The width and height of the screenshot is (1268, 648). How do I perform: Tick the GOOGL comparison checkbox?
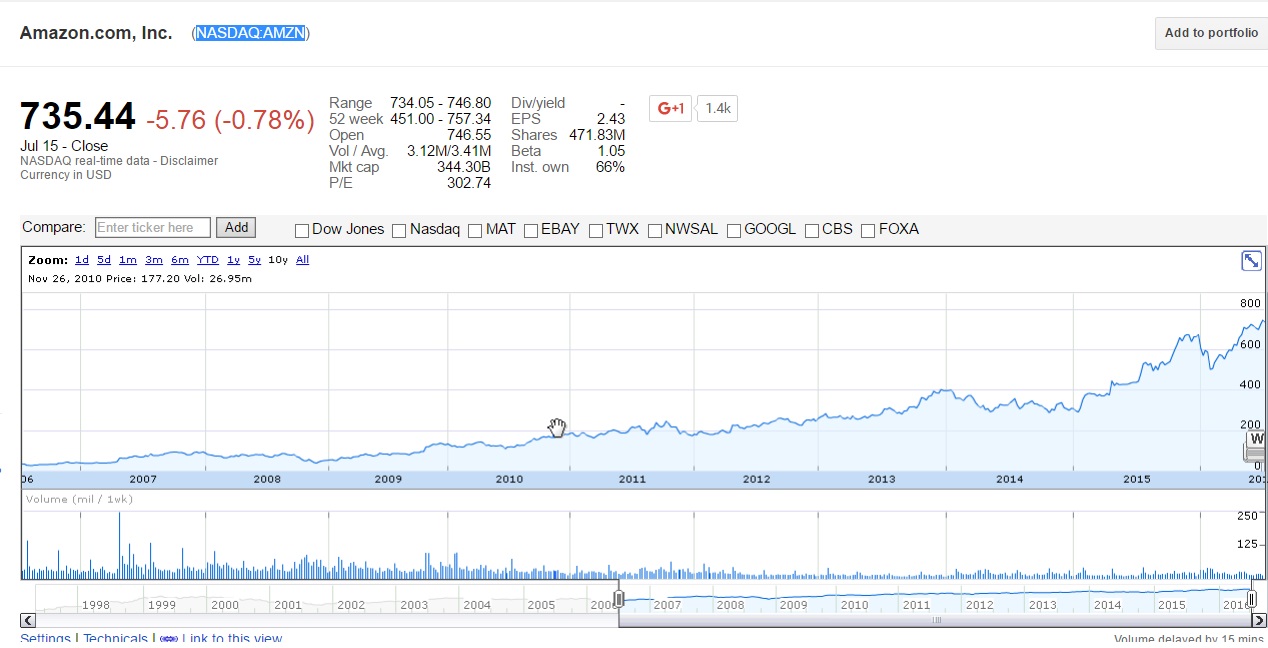[x=734, y=231]
